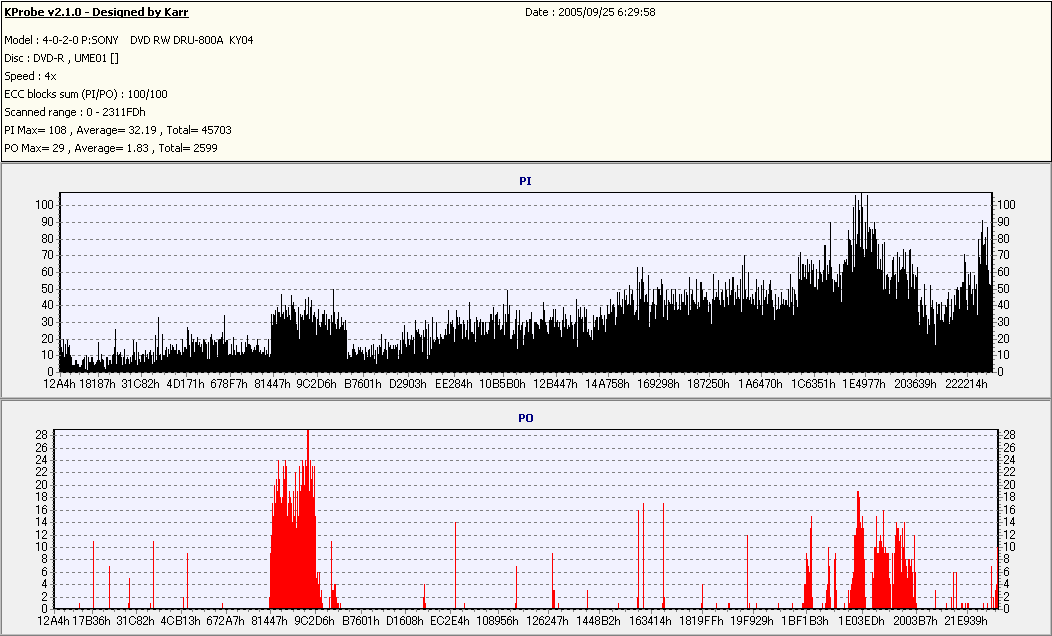This screenshot has height=636, width=1052.
Task: Select the Model SONY DVD RW DRU-800A line
Action: click(129, 40)
